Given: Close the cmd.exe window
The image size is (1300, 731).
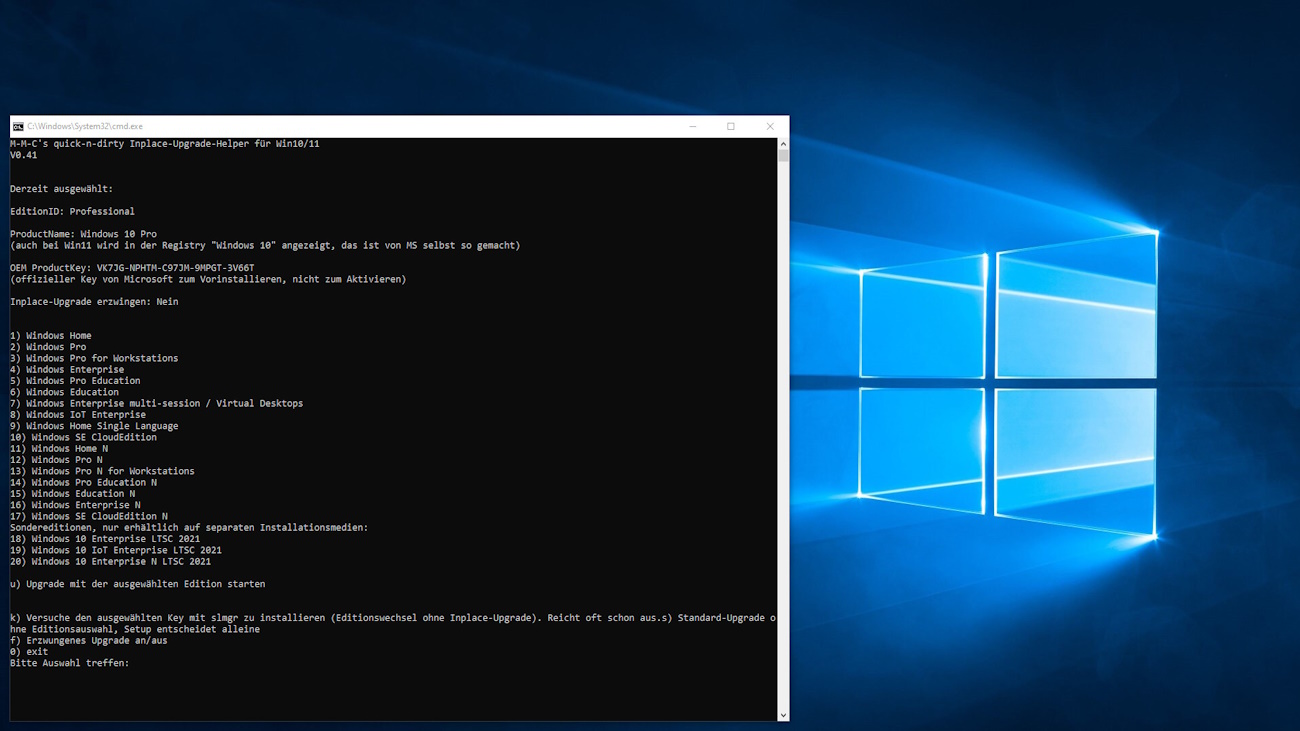Looking at the screenshot, I should point(770,127).
